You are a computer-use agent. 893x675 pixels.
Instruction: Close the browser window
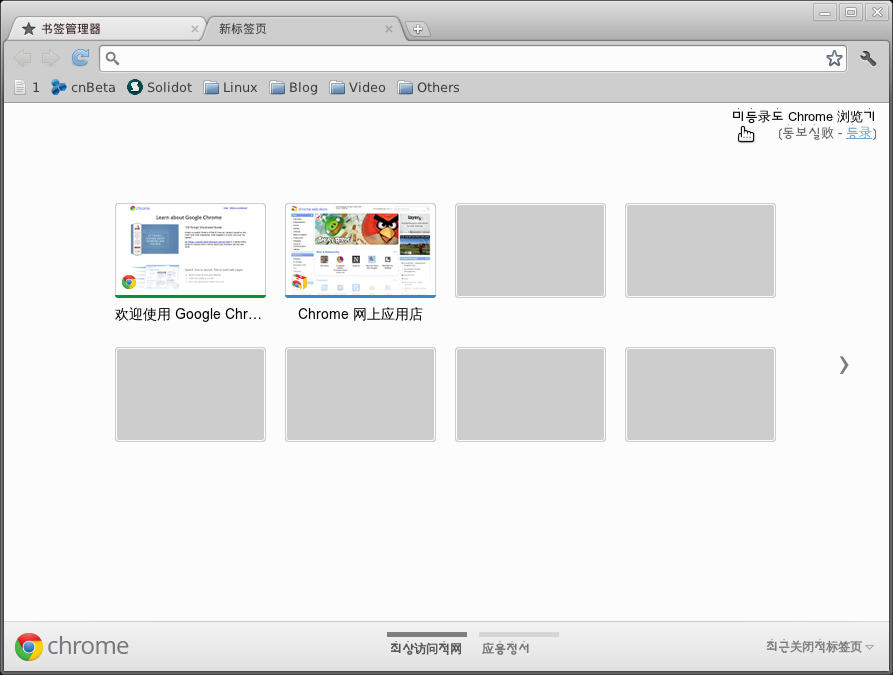click(877, 12)
